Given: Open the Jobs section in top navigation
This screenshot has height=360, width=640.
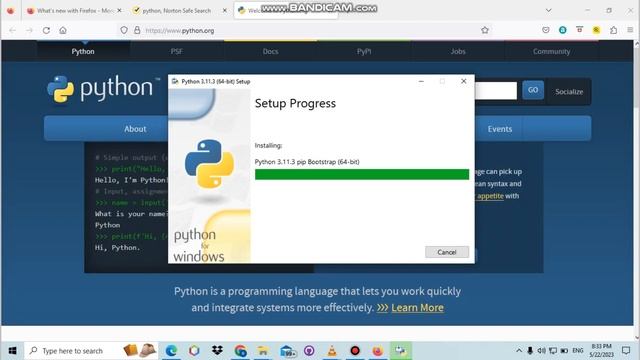Looking at the screenshot, I should pyautogui.click(x=458, y=51).
